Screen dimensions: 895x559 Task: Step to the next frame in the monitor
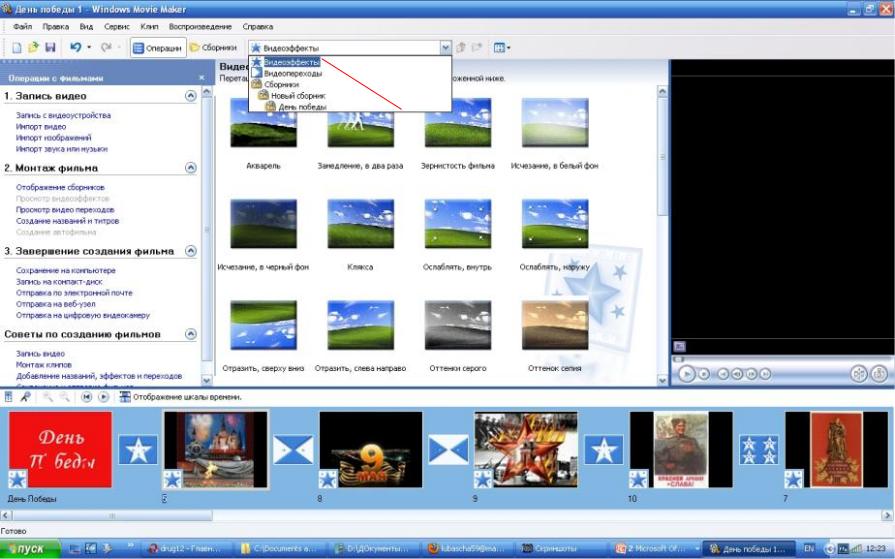point(751,374)
